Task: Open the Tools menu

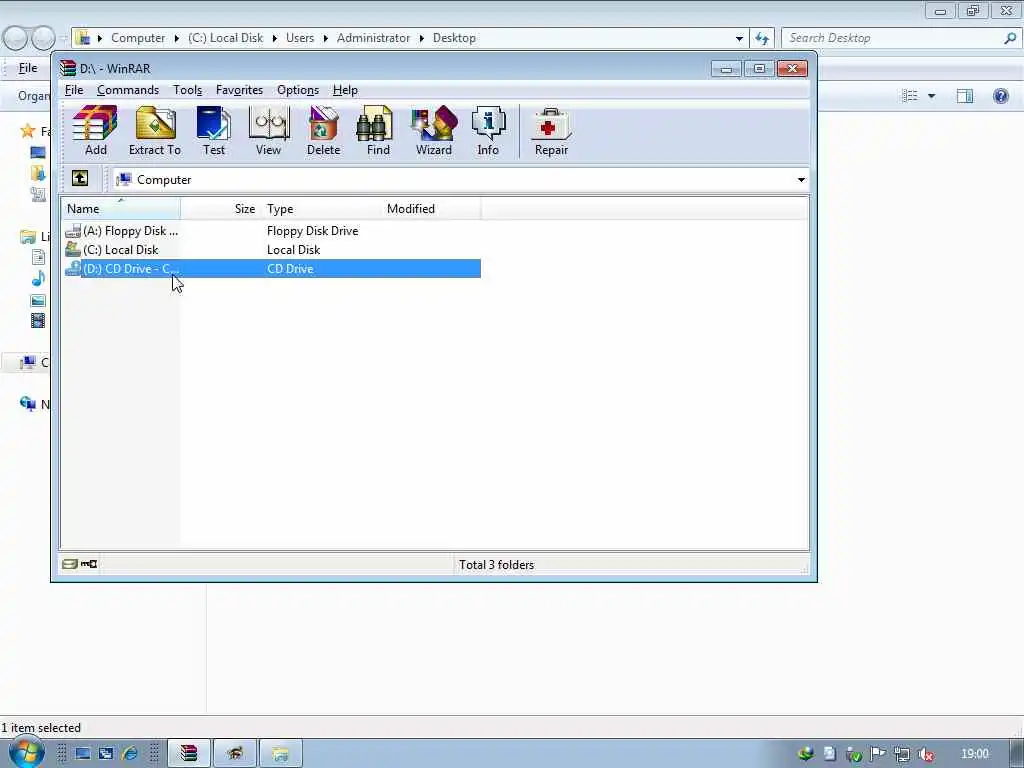Action: click(x=187, y=90)
